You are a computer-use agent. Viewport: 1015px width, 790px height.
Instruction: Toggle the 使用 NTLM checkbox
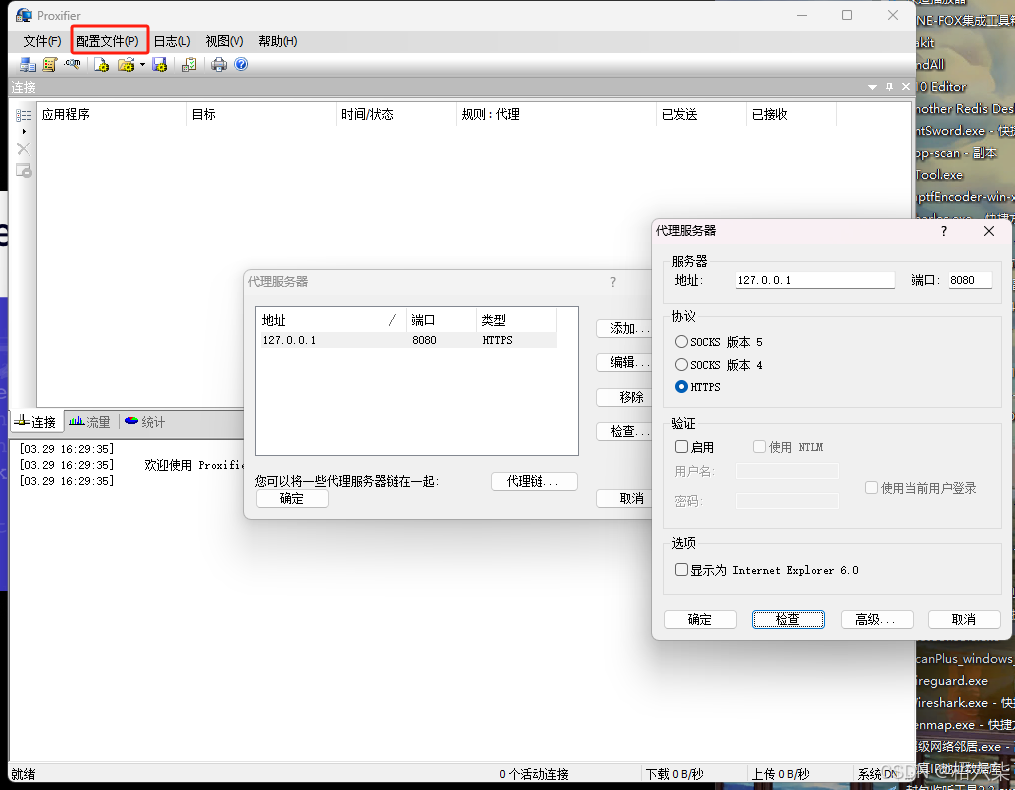(759, 446)
